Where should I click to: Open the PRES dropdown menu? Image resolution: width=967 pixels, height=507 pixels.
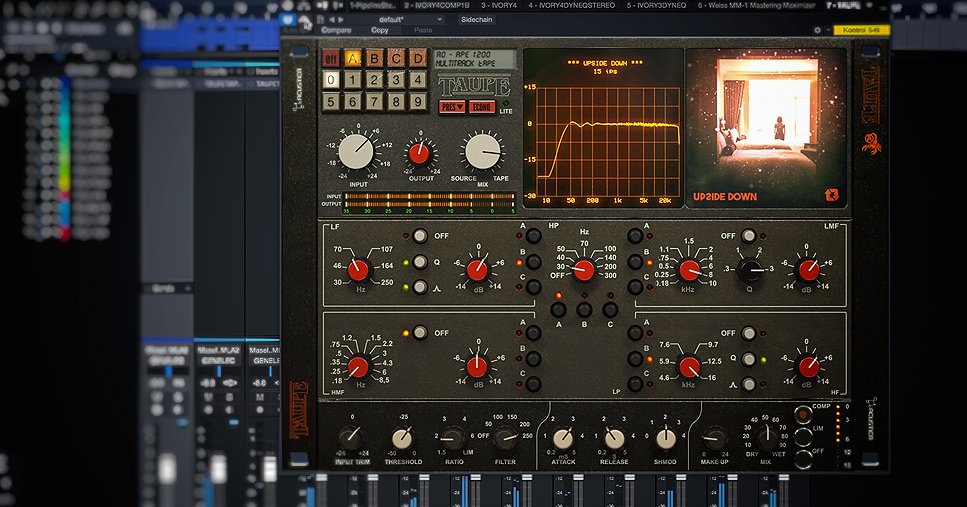click(452, 107)
